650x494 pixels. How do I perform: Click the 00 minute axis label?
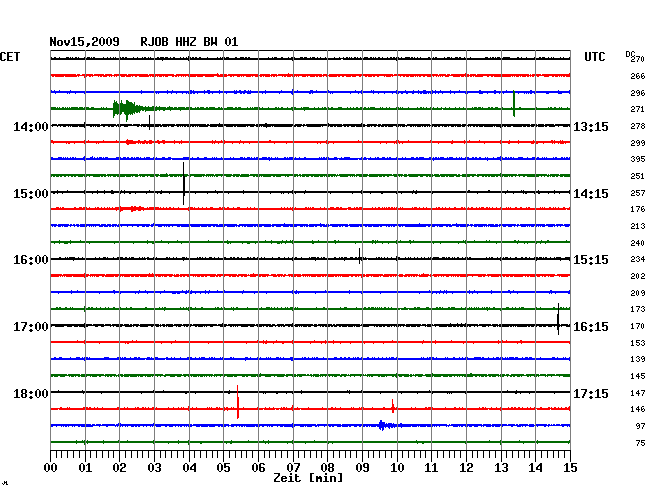(51, 467)
